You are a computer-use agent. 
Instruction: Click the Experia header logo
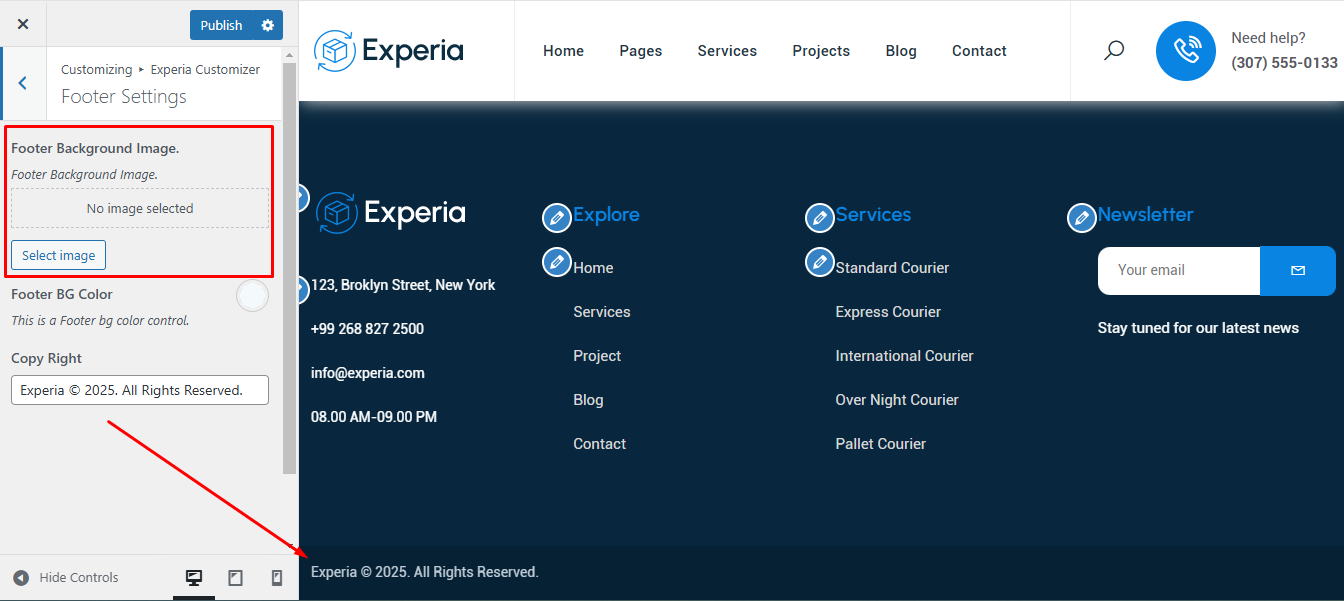[388, 50]
